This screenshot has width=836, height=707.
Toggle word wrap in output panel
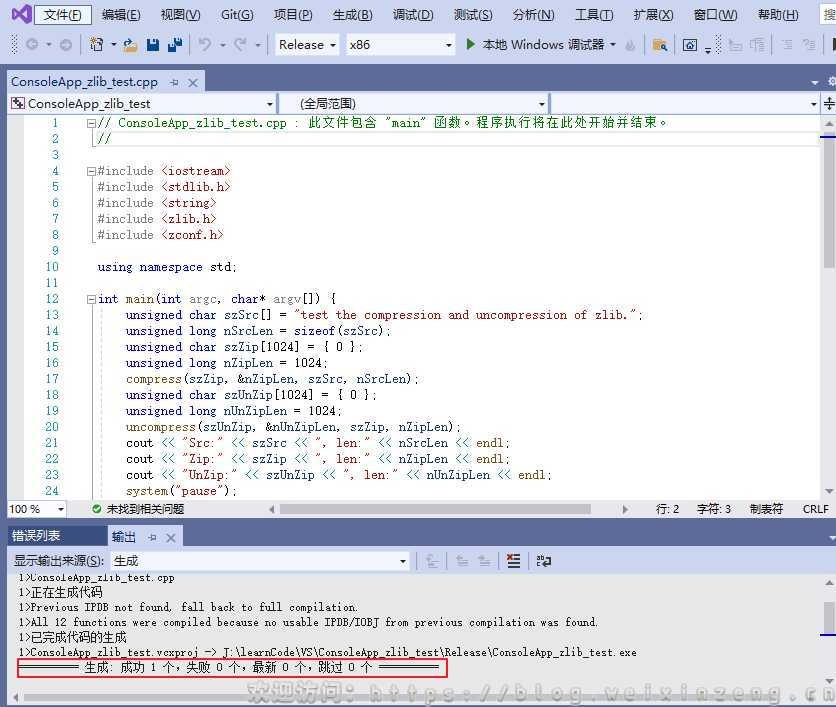point(544,561)
